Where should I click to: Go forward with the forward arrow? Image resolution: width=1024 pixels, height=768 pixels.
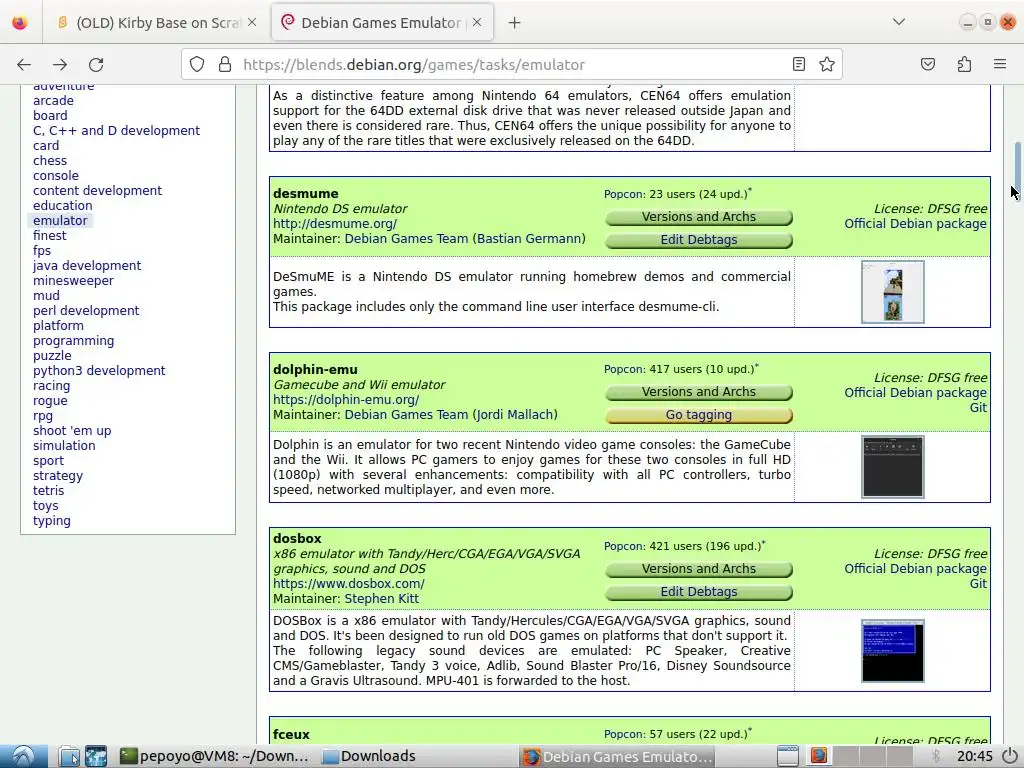(x=60, y=65)
